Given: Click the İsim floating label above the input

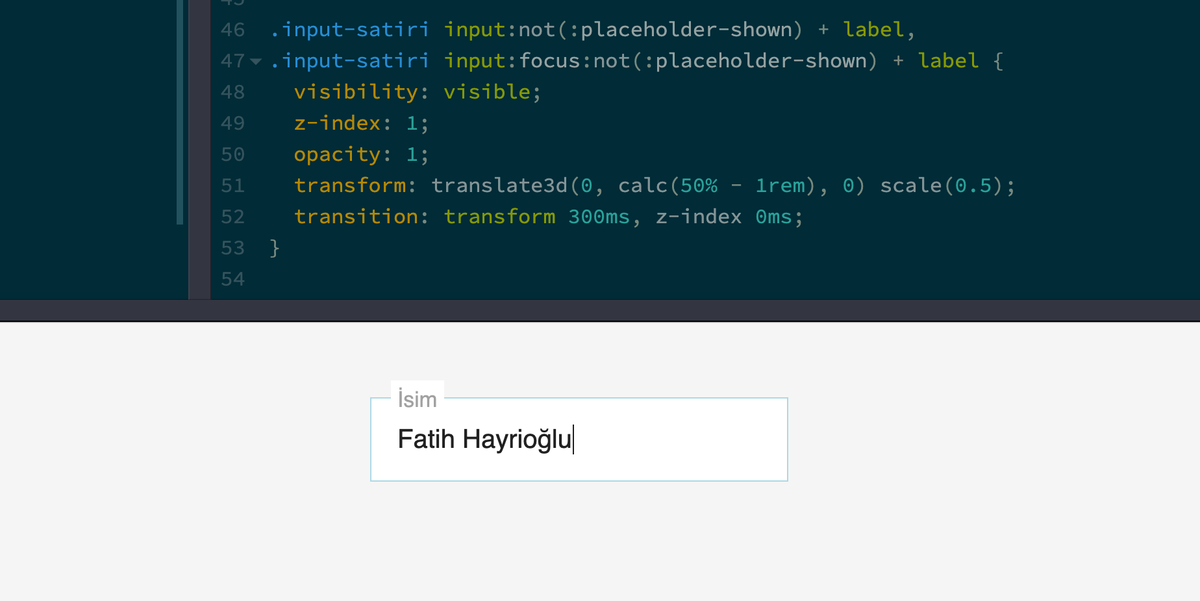Looking at the screenshot, I should tap(417, 398).
